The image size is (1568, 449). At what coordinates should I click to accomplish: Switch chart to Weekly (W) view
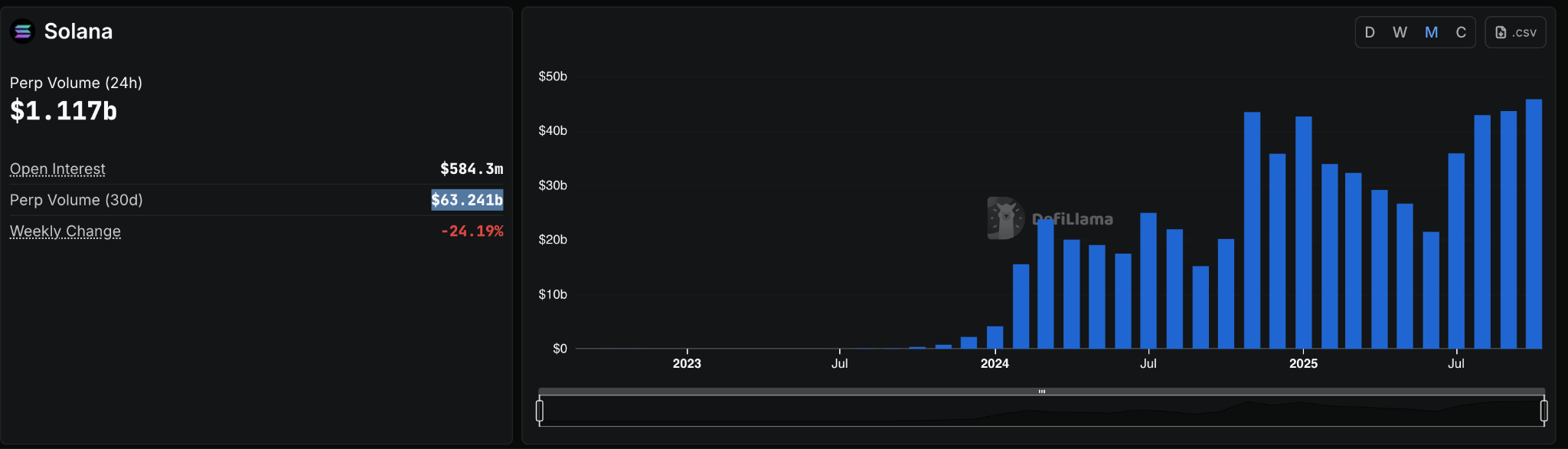coord(1400,32)
